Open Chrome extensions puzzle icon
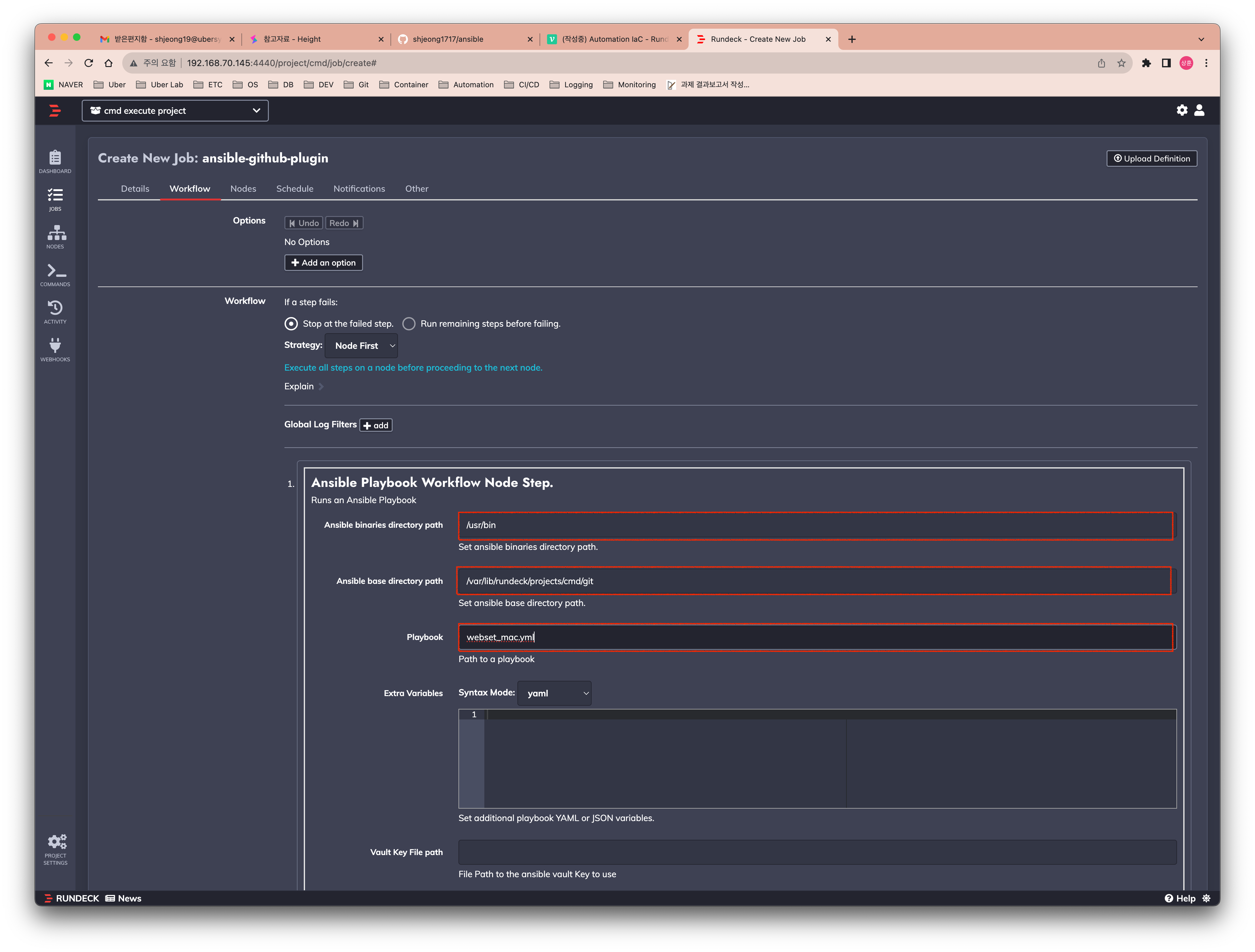Viewport: 1255px width, 952px height. [1146, 63]
